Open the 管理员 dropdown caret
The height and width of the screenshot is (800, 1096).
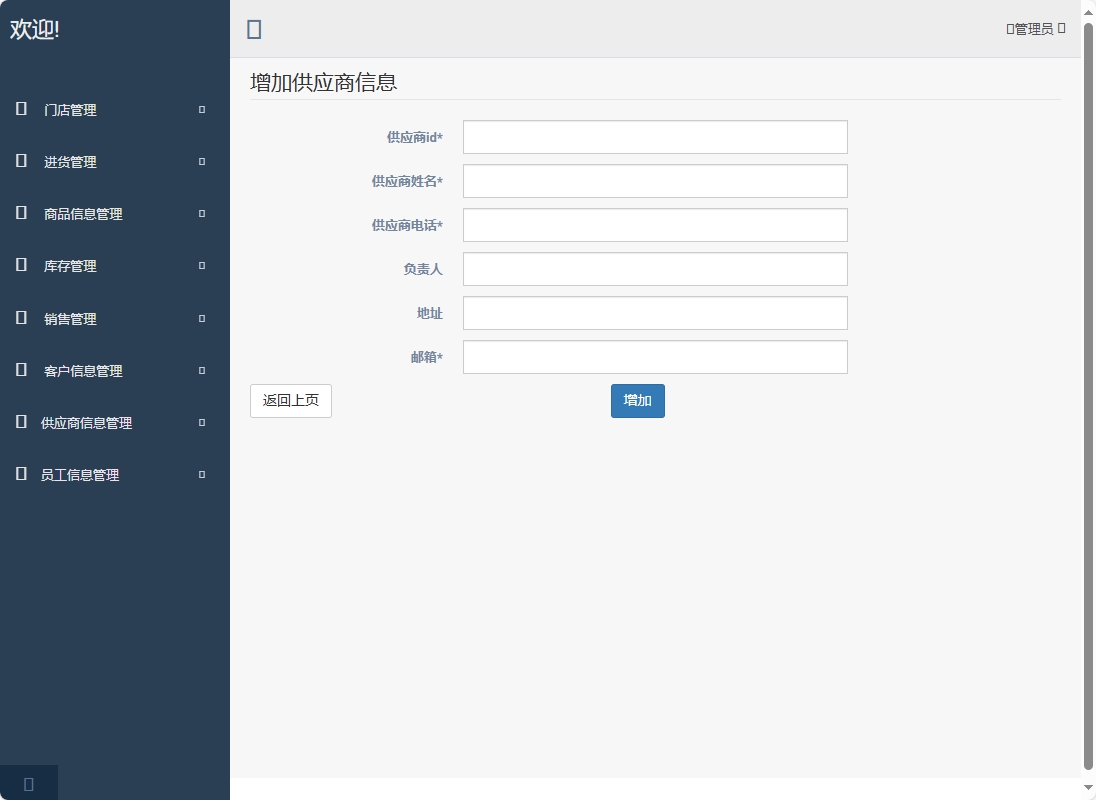[1062, 28]
